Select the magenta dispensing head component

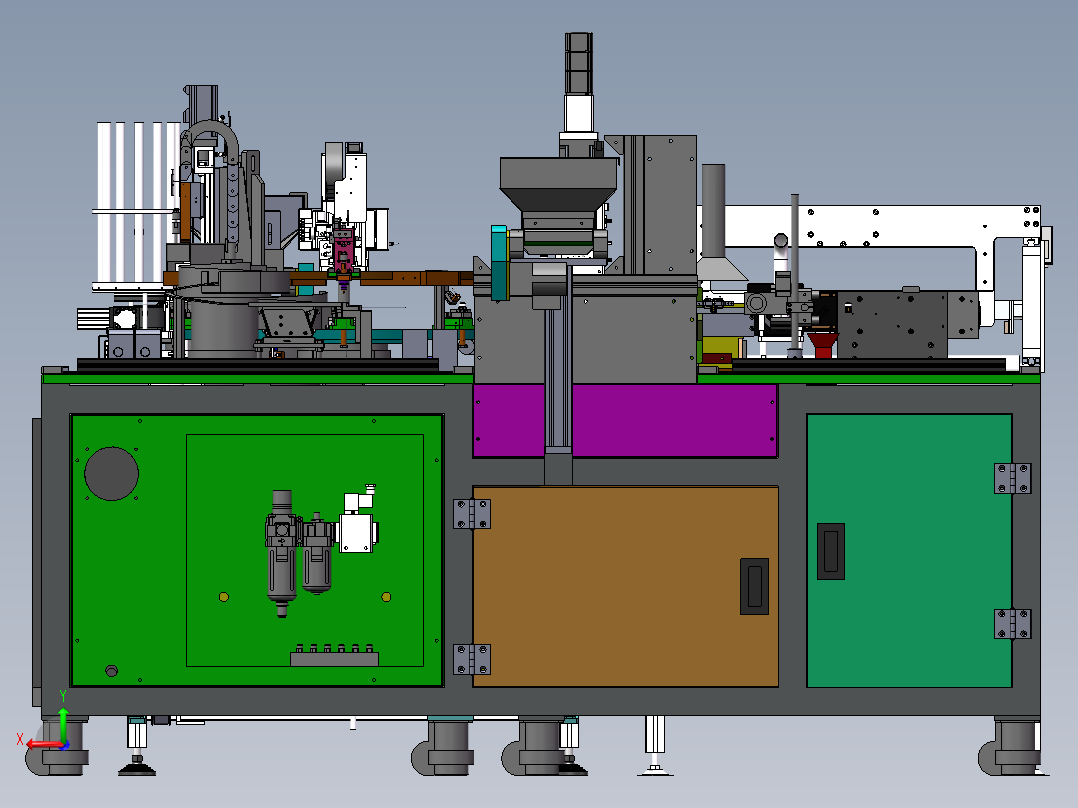(x=344, y=252)
